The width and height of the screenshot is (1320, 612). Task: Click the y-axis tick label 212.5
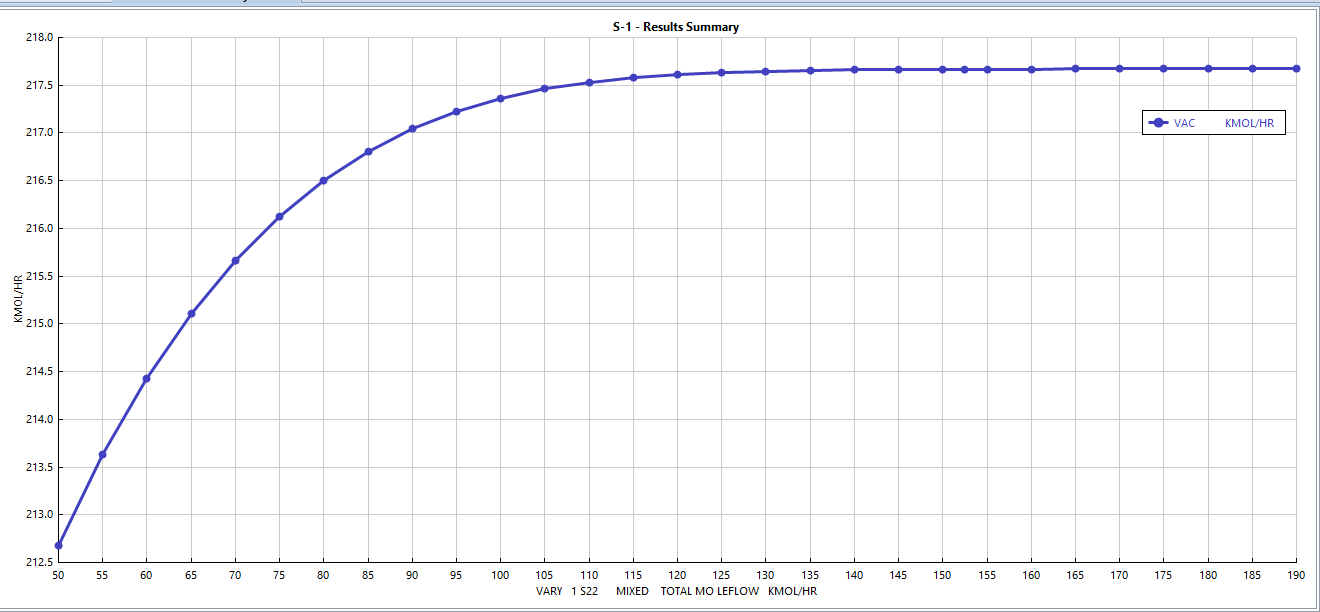[x=38, y=562]
